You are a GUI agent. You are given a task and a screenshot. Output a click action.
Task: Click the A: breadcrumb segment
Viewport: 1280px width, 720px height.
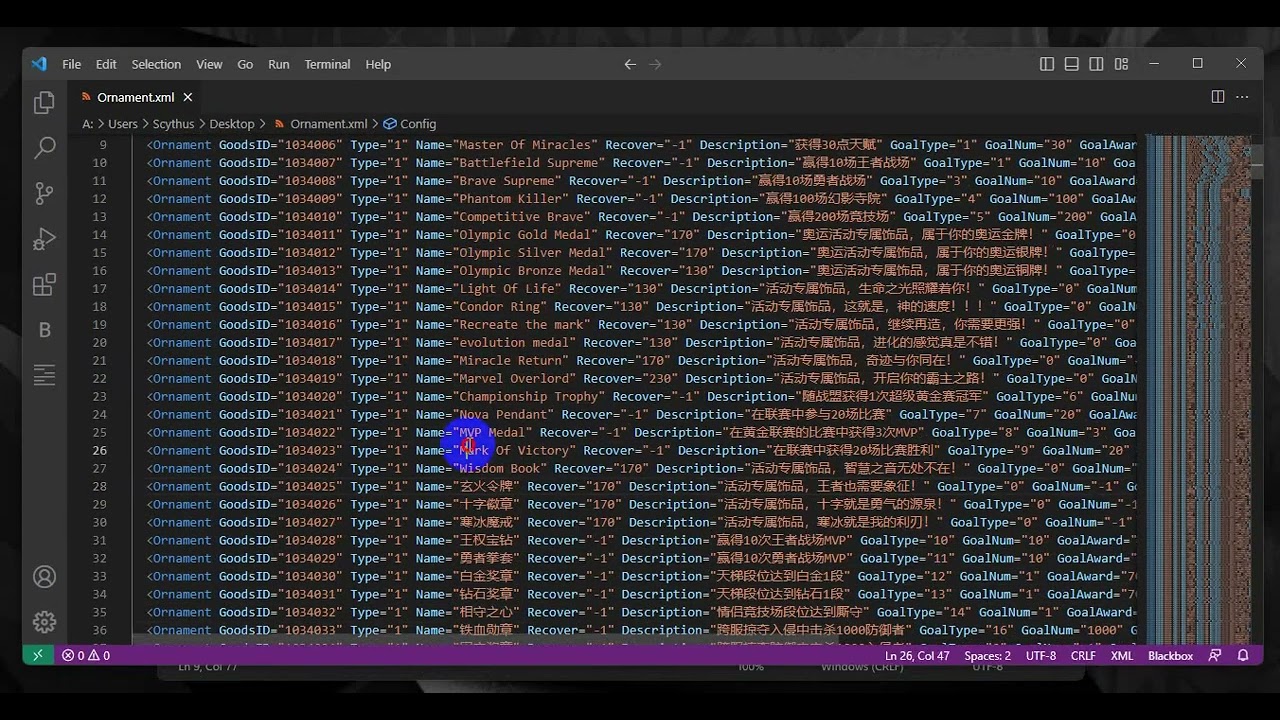click(x=88, y=124)
